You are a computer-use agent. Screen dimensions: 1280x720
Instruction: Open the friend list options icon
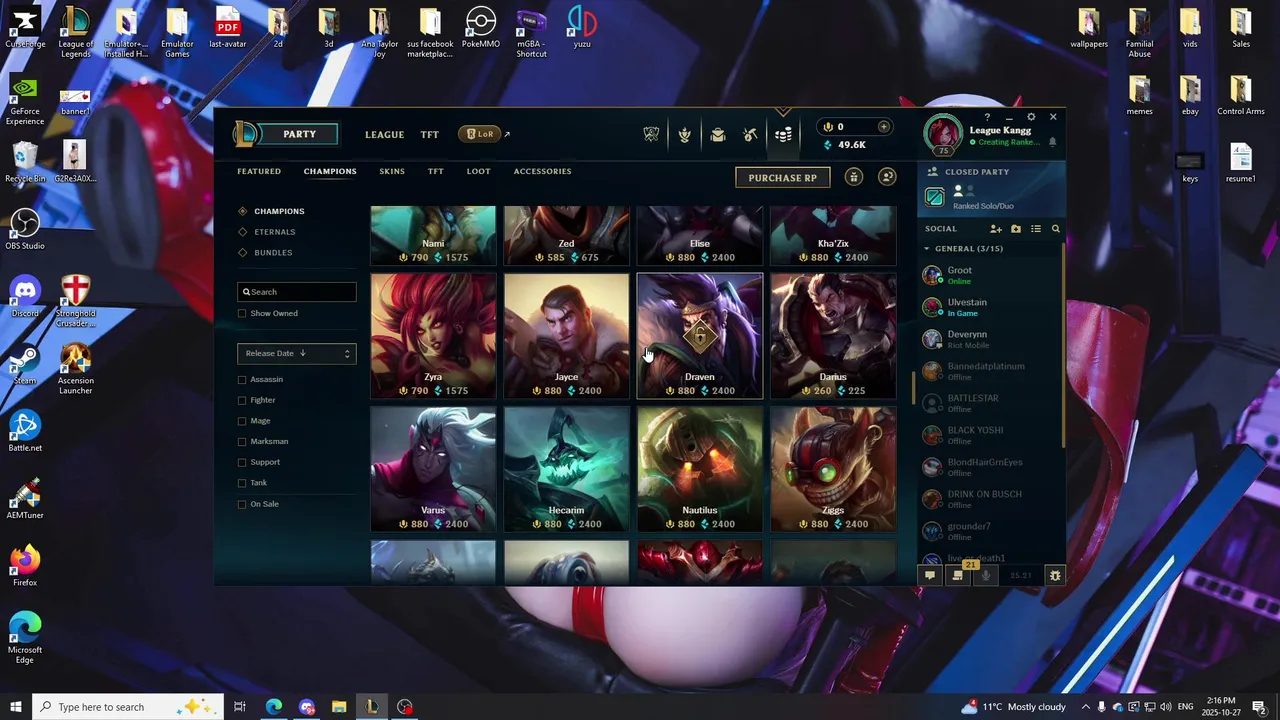[x=1036, y=229]
